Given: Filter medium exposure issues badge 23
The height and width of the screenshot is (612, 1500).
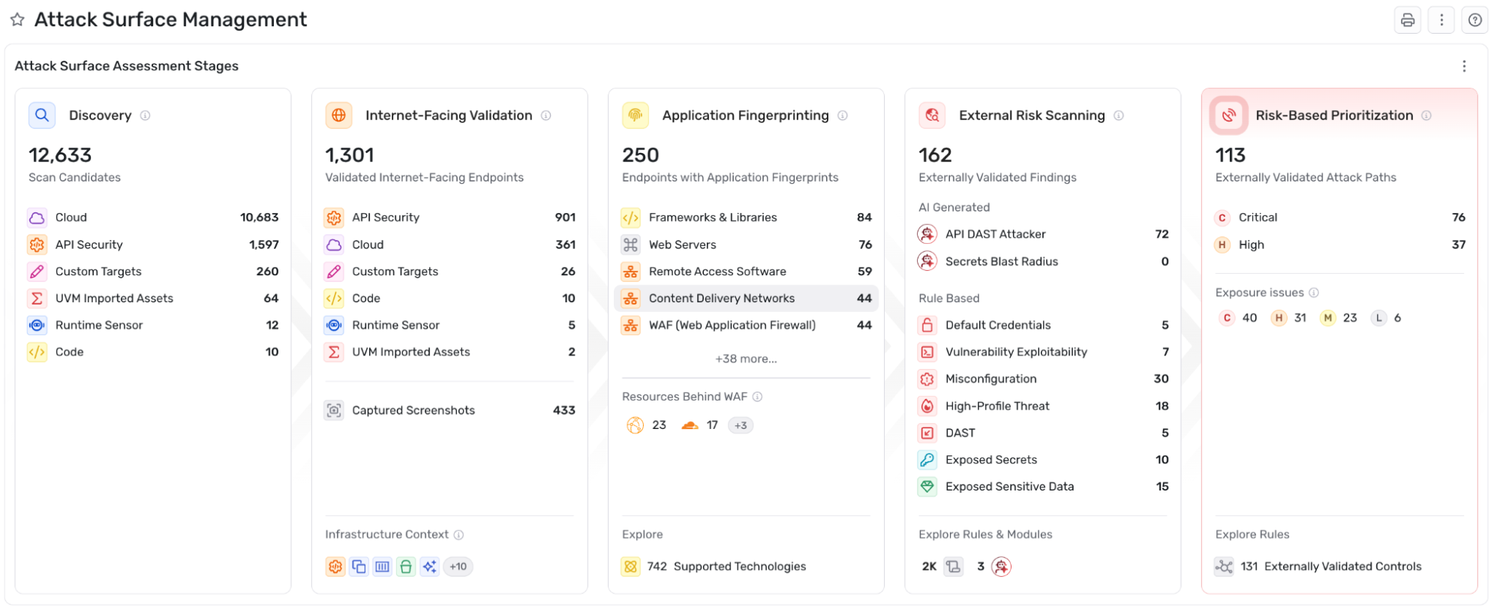Looking at the screenshot, I should [x=1339, y=318].
